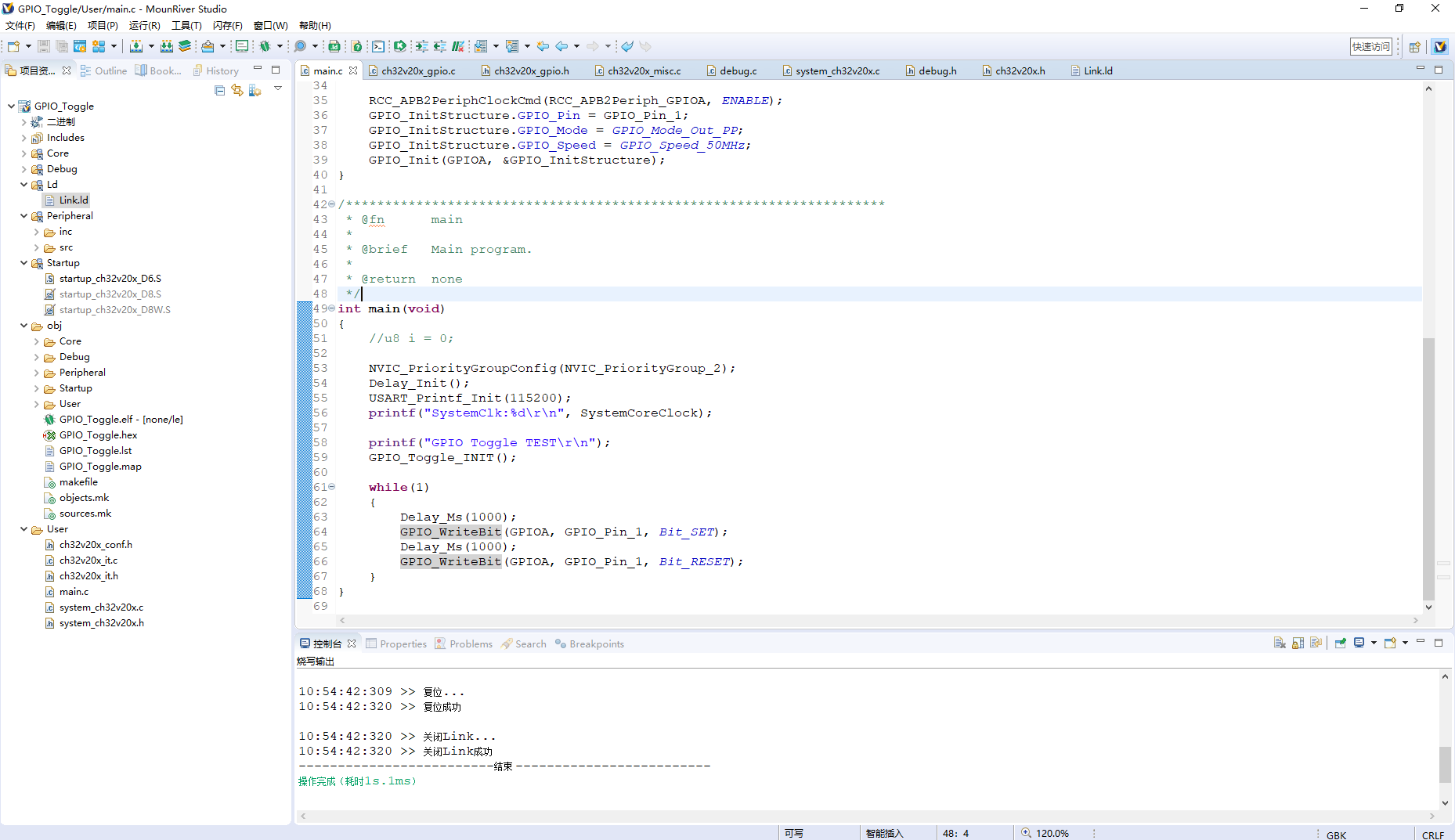The height and width of the screenshot is (840, 1455).
Task: Open the terminal icon in toolbar
Action: pyautogui.click(x=378, y=46)
